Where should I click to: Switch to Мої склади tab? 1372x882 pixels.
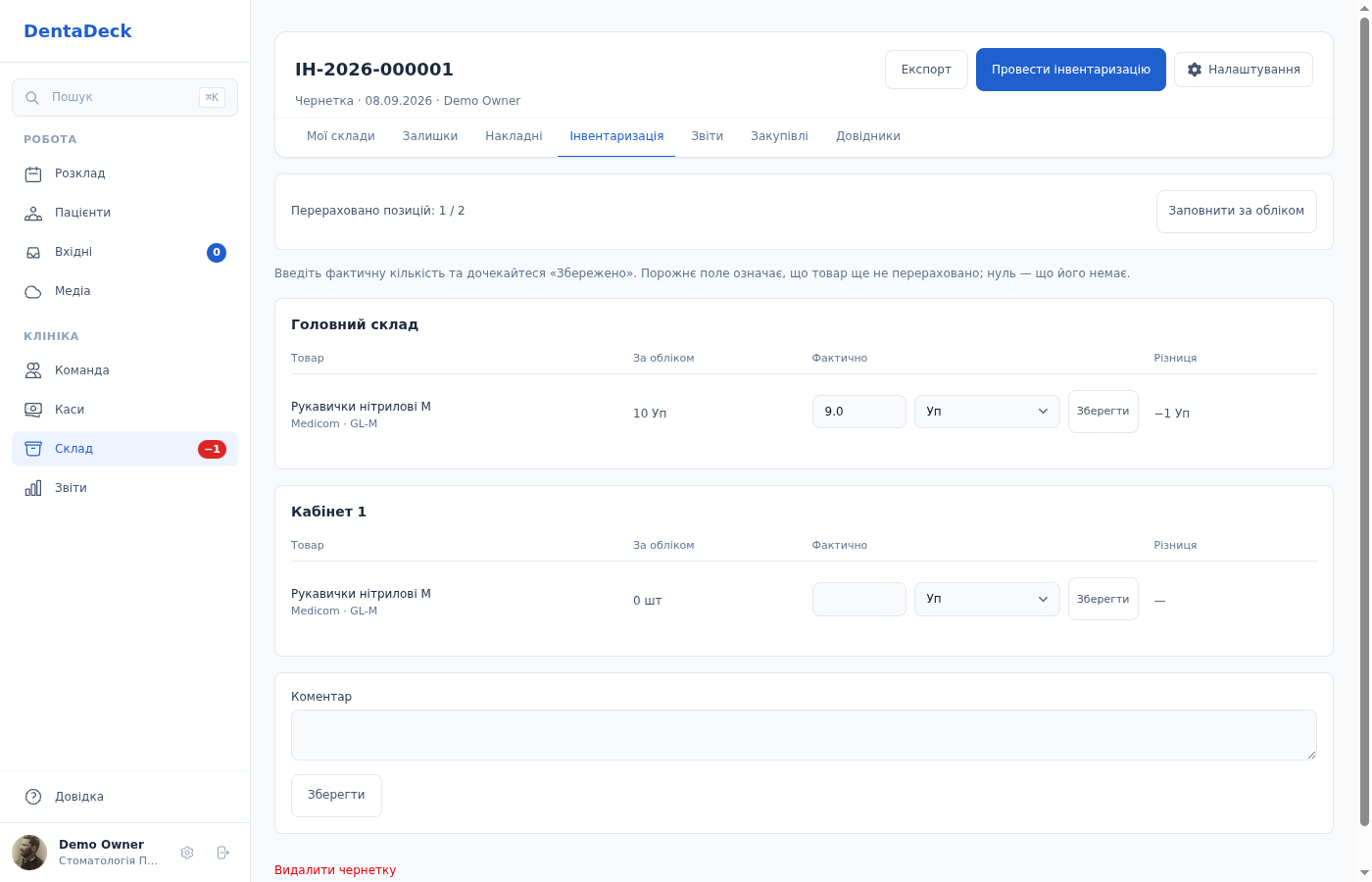[341, 136]
